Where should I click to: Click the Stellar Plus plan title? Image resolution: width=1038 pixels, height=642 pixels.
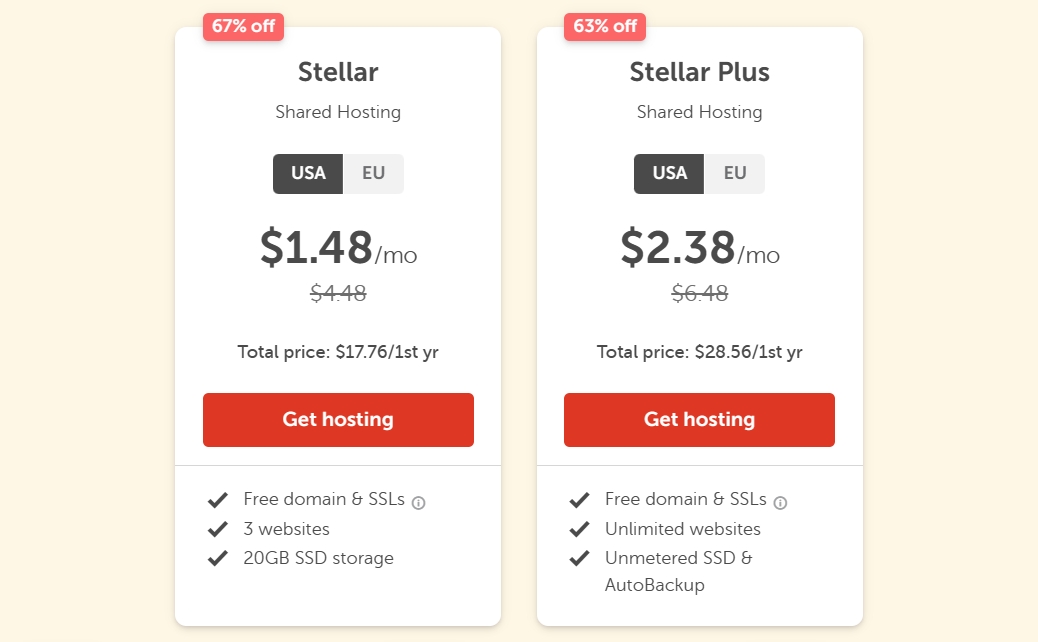point(699,72)
